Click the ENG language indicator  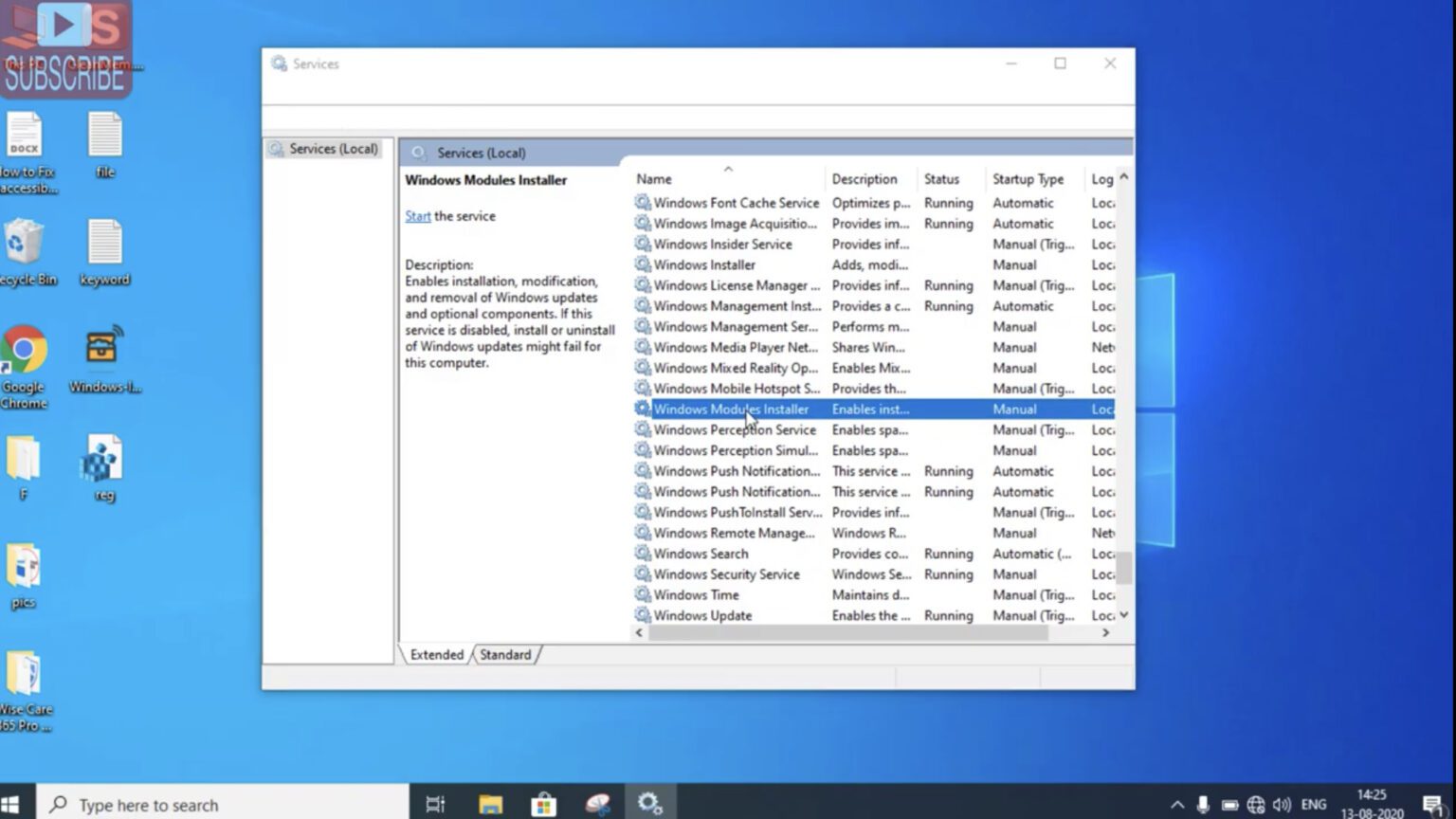(1314, 805)
